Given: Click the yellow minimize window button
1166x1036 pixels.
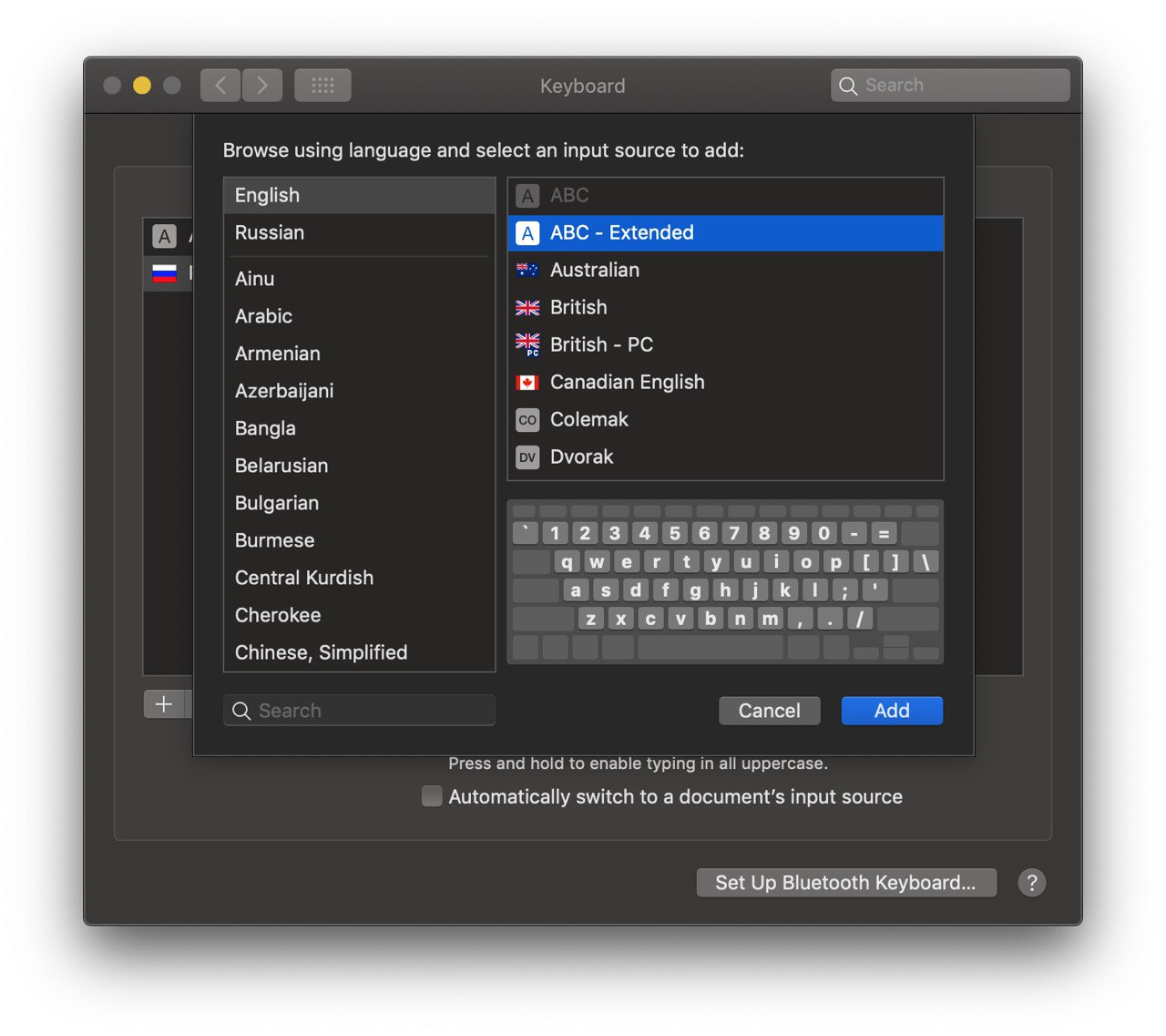Looking at the screenshot, I should [x=142, y=86].
